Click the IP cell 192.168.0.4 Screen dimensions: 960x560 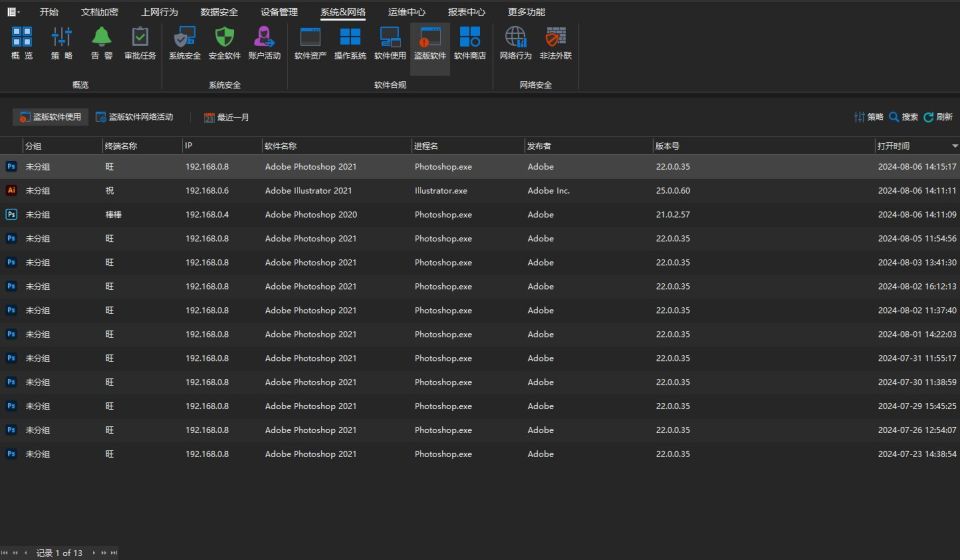coord(207,214)
